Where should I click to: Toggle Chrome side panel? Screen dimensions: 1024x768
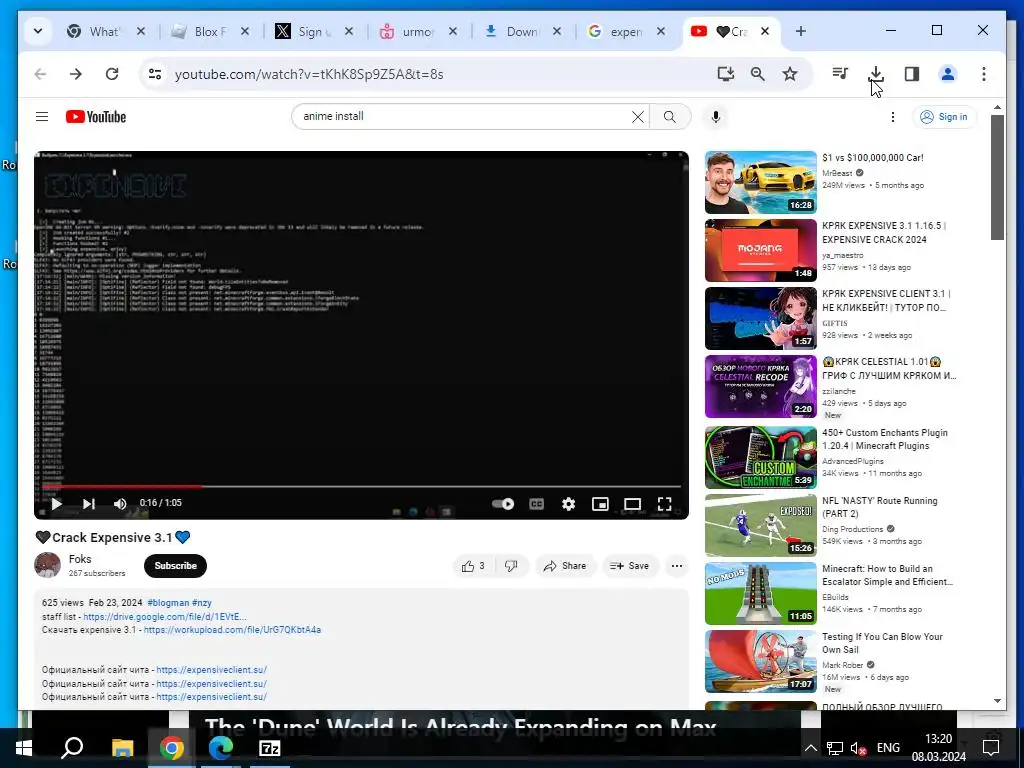(912, 74)
